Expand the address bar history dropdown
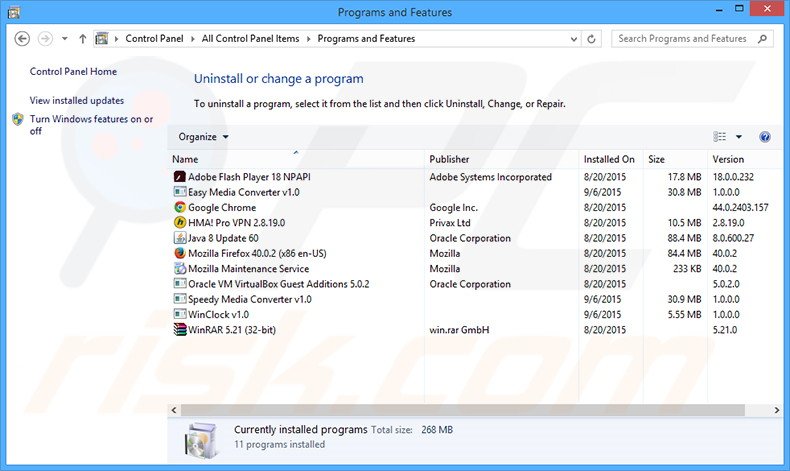The height and width of the screenshot is (471, 790). [573, 39]
